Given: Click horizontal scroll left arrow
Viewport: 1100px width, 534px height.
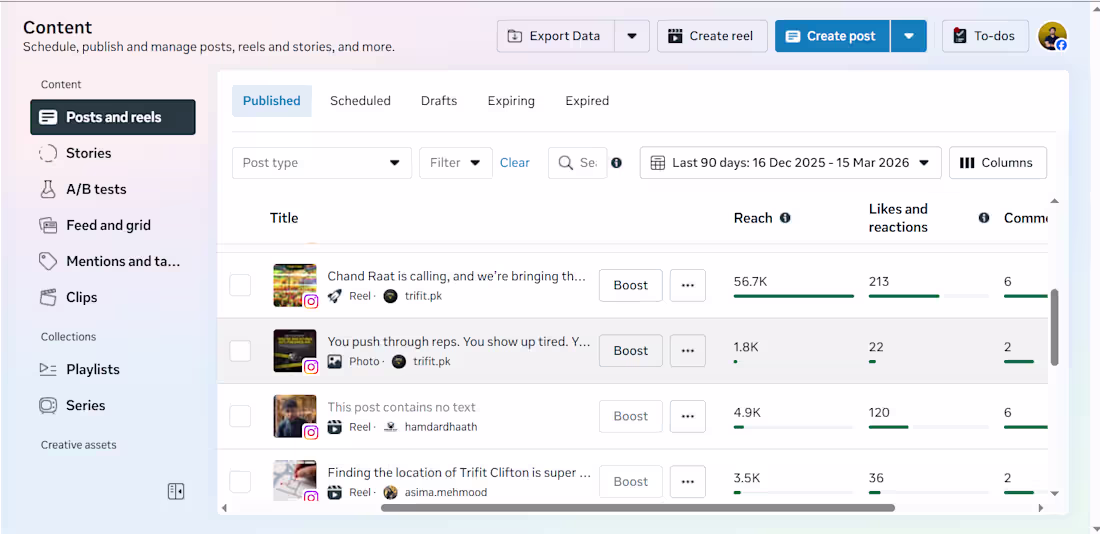Looking at the screenshot, I should (224, 507).
